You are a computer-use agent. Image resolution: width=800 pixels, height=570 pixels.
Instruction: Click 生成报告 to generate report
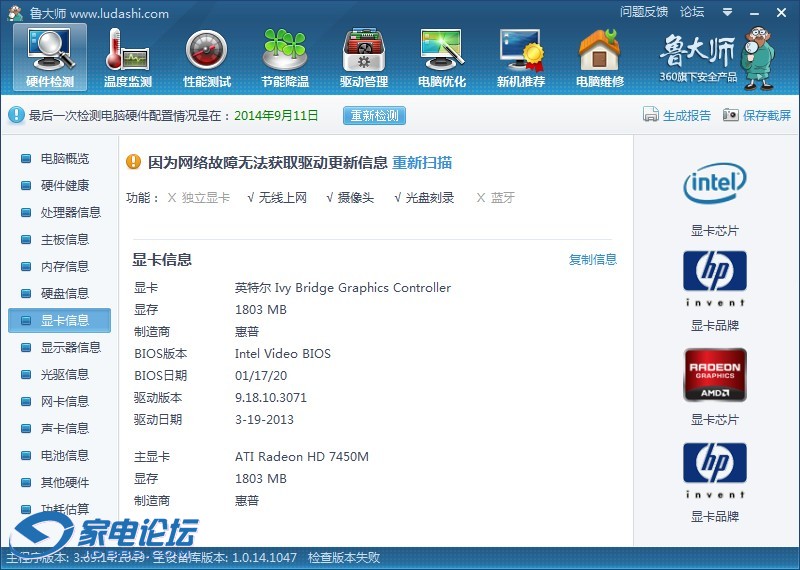(x=677, y=115)
